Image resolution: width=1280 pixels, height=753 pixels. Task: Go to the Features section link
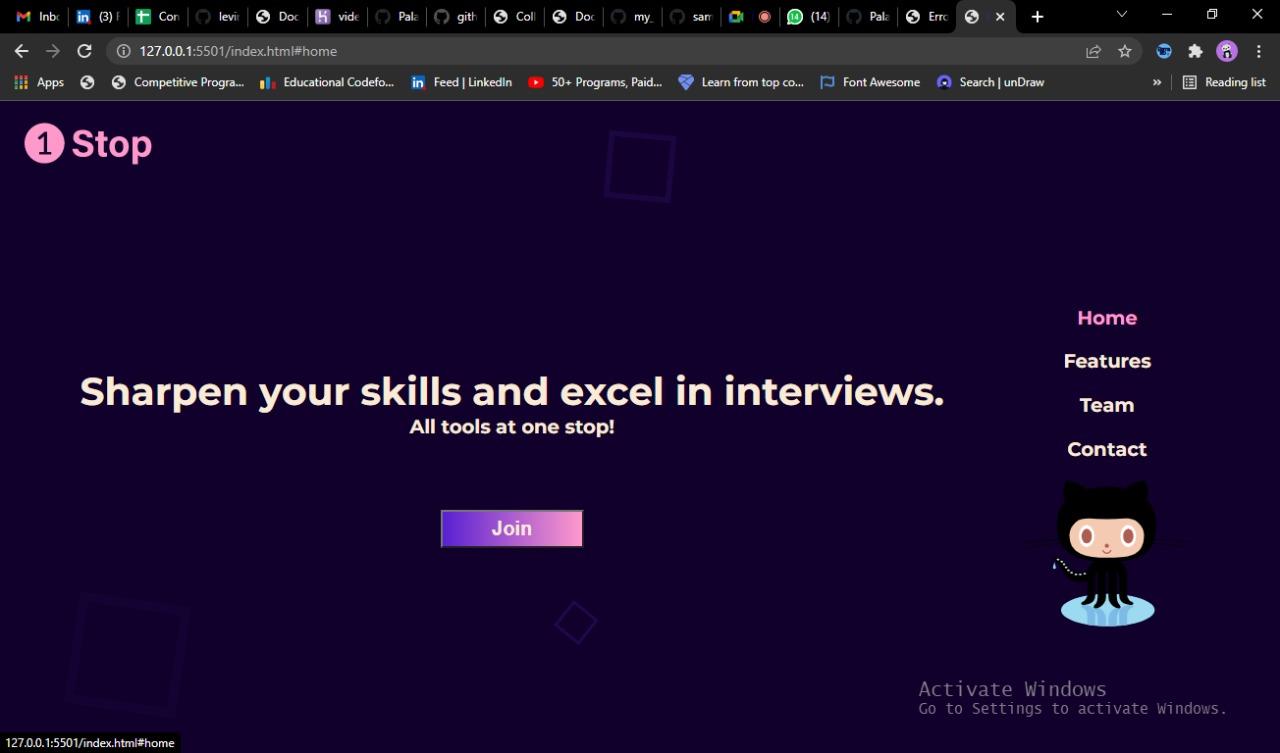click(x=1107, y=361)
